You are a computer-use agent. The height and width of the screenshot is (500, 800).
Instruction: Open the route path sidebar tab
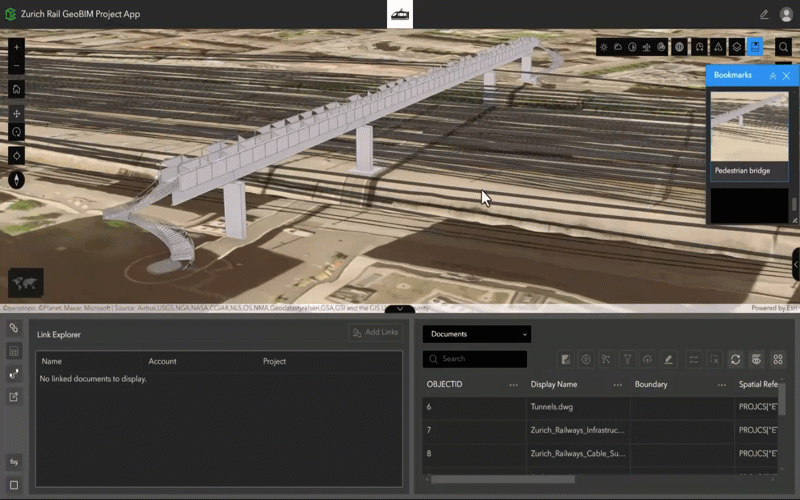coord(14,374)
